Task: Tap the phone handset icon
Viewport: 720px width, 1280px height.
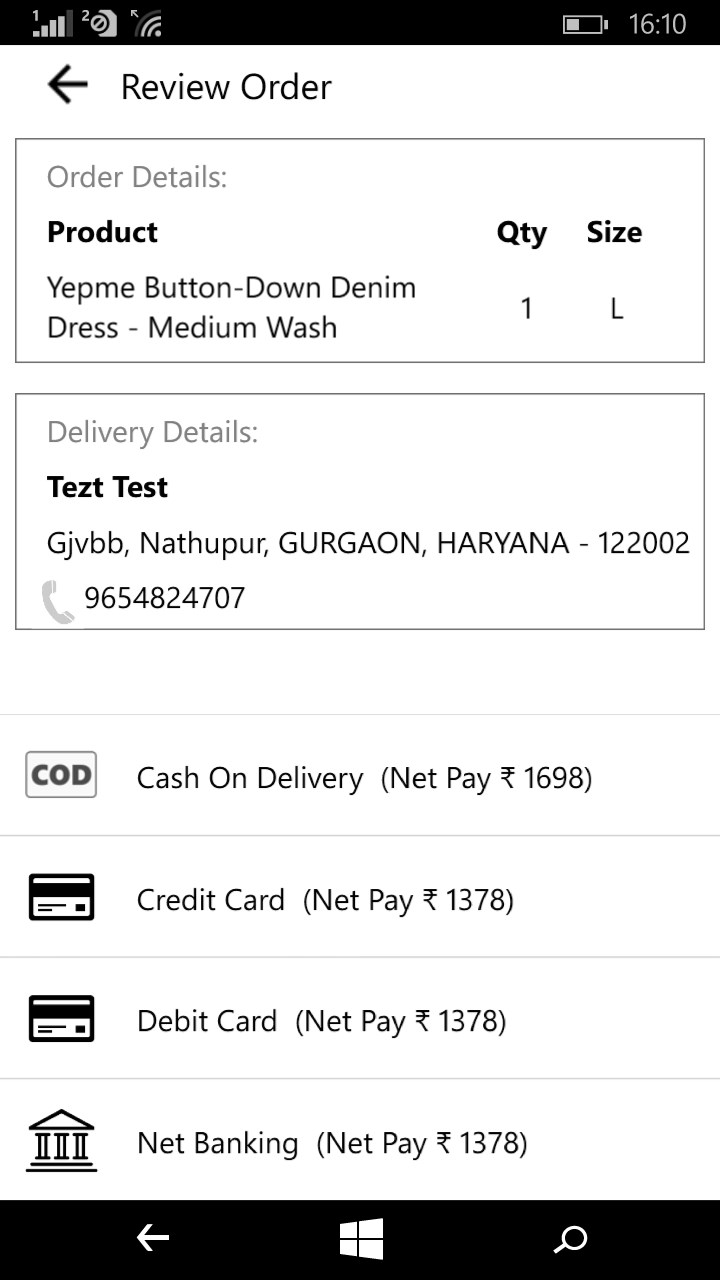Action: point(58,602)
